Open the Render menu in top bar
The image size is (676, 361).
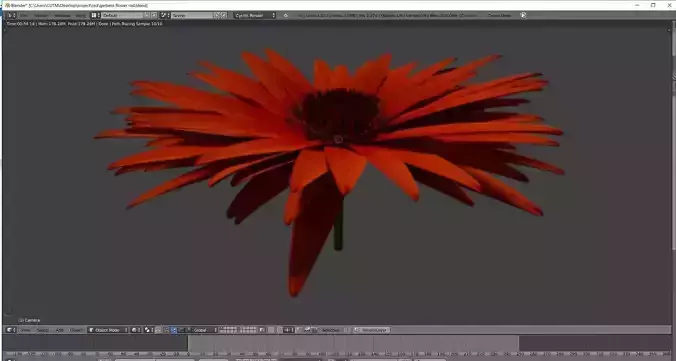tap(41, 15)
